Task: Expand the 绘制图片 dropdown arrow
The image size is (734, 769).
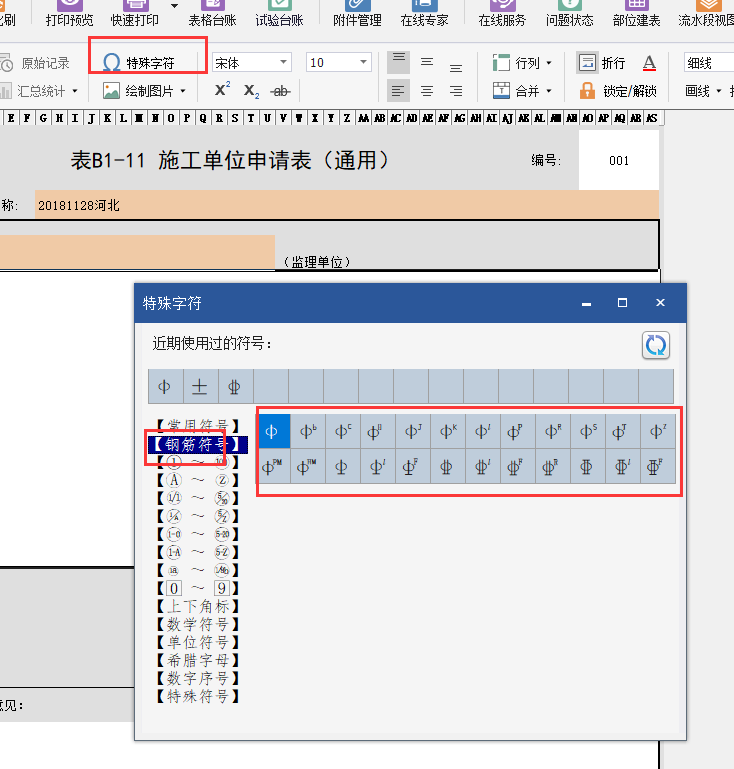Action: [183, 91]
